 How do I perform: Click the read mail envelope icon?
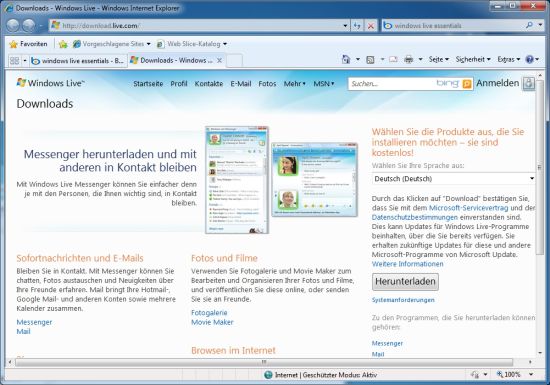click(x=393, y=59)
